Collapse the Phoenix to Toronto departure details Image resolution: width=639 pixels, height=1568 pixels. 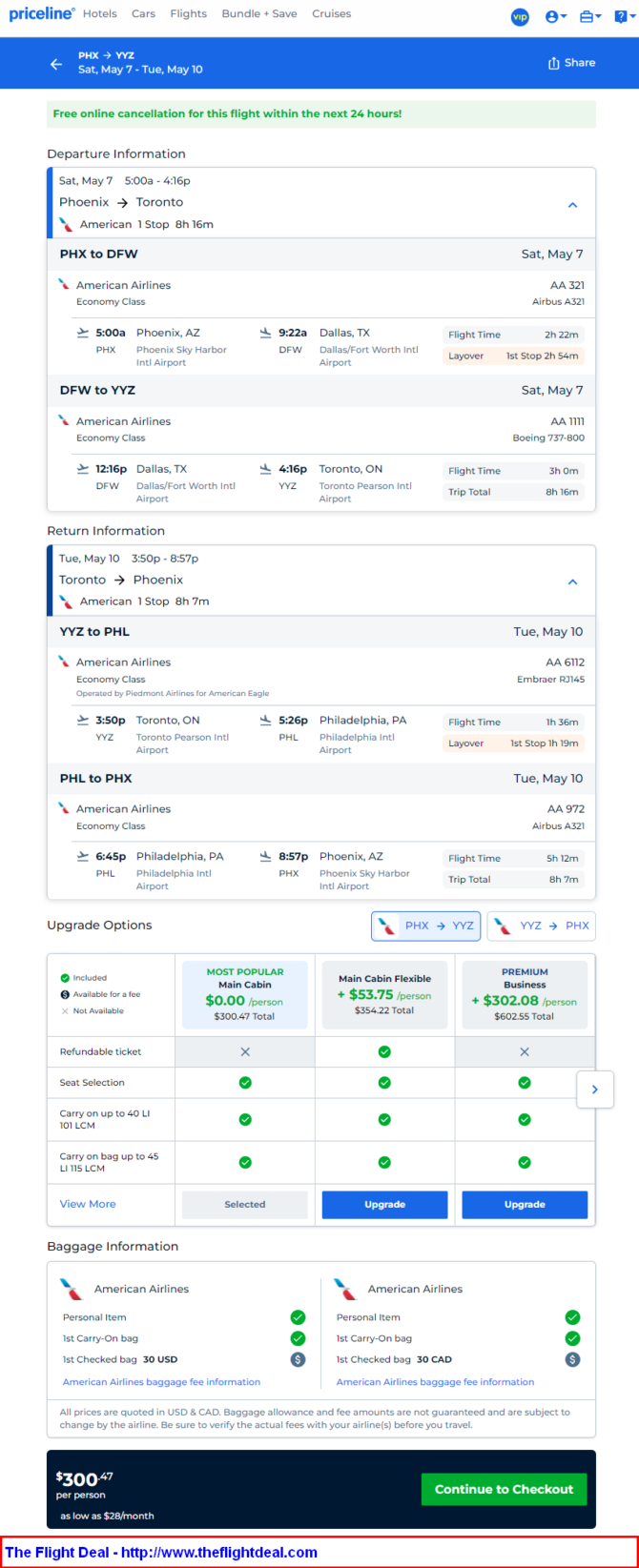(x=572, y=205)
